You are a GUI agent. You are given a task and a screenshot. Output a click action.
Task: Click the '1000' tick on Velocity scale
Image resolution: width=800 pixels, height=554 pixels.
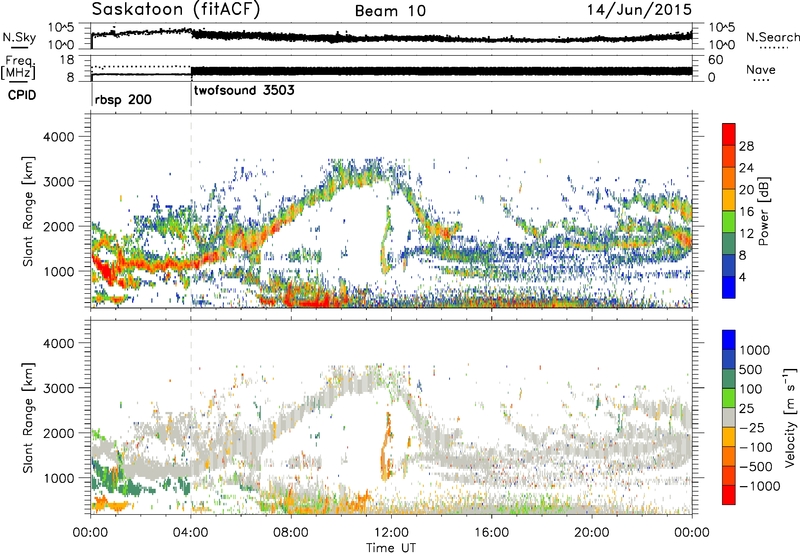click(754, 350)
